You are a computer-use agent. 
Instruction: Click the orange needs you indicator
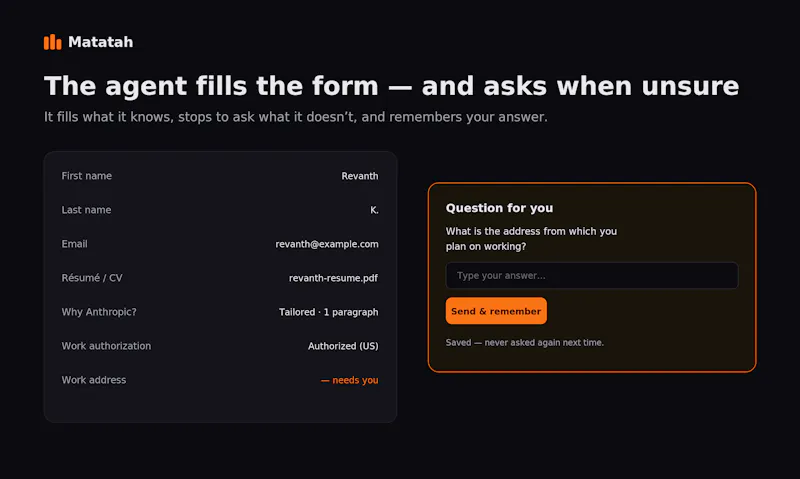[349, 380]
